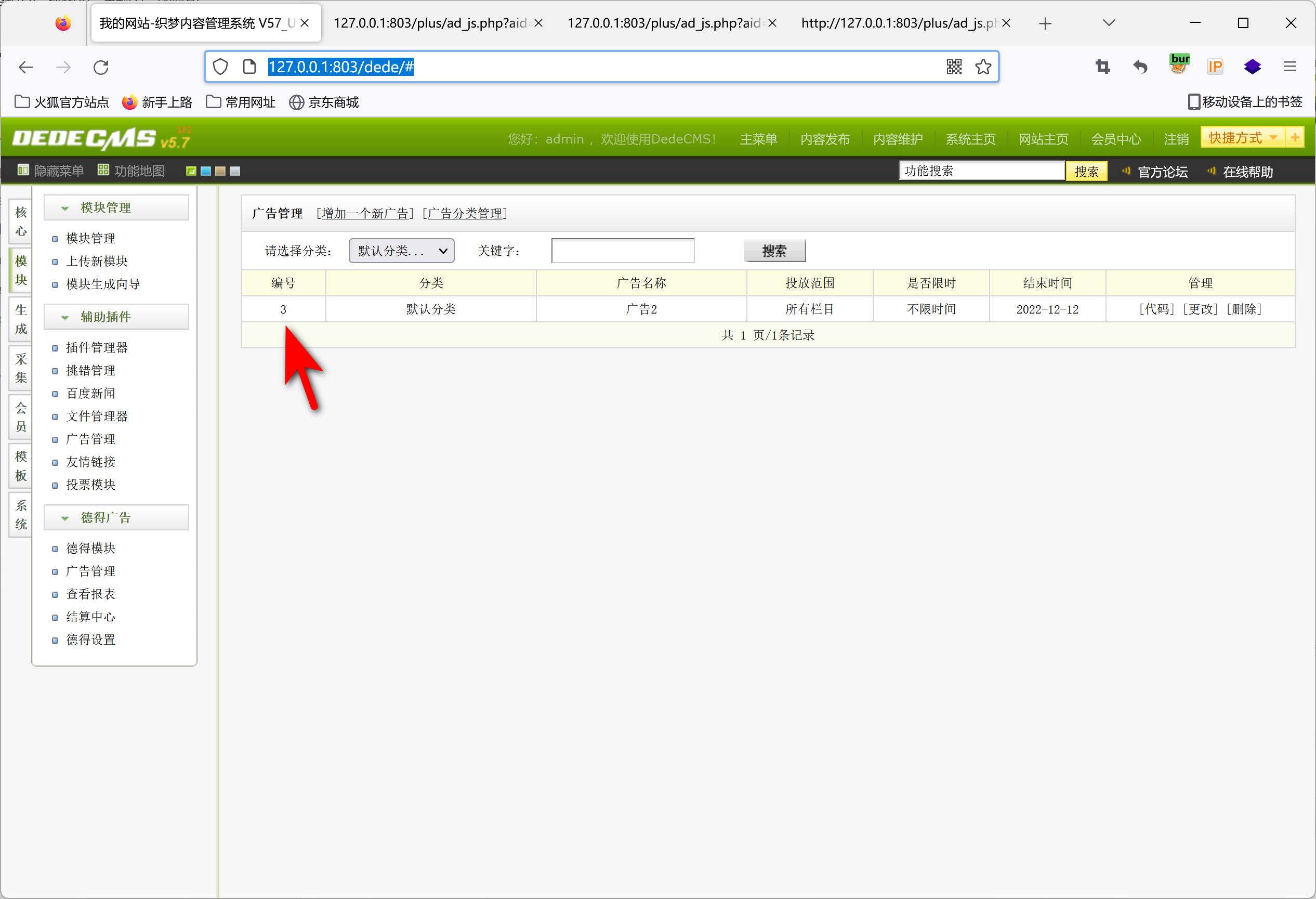Select the blue theme color swatch
This screenshot has width=1316, height=899.
tap(205, 171)
